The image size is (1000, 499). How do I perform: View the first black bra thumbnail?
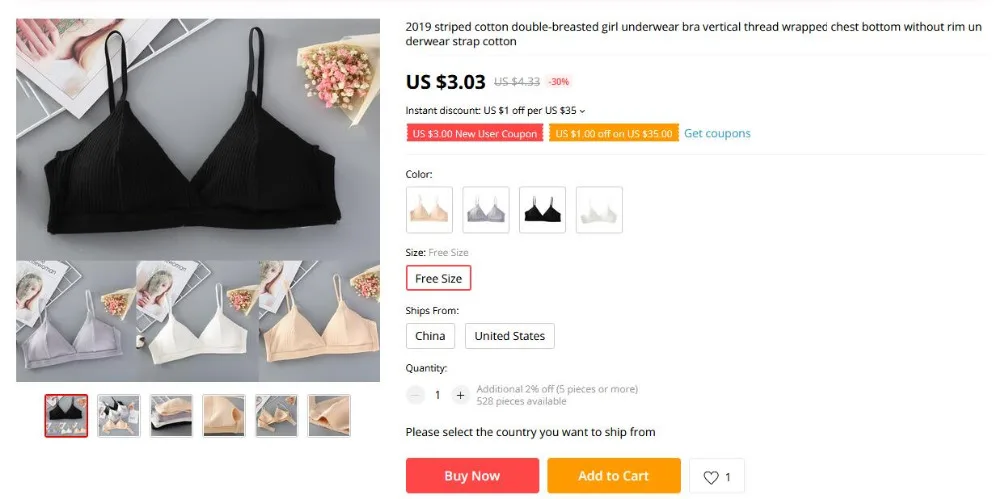66,415
